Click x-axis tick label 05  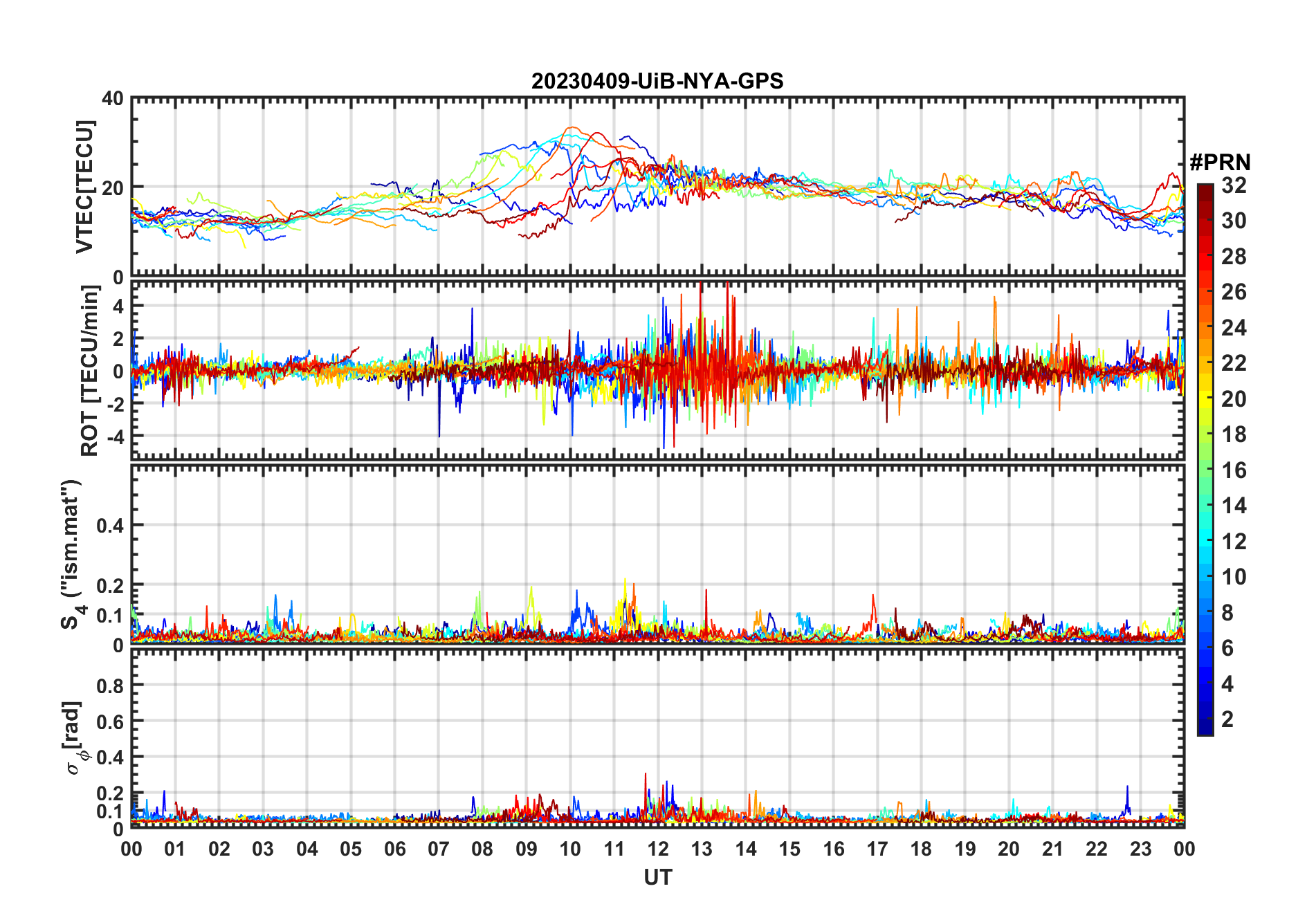(351, 849)
